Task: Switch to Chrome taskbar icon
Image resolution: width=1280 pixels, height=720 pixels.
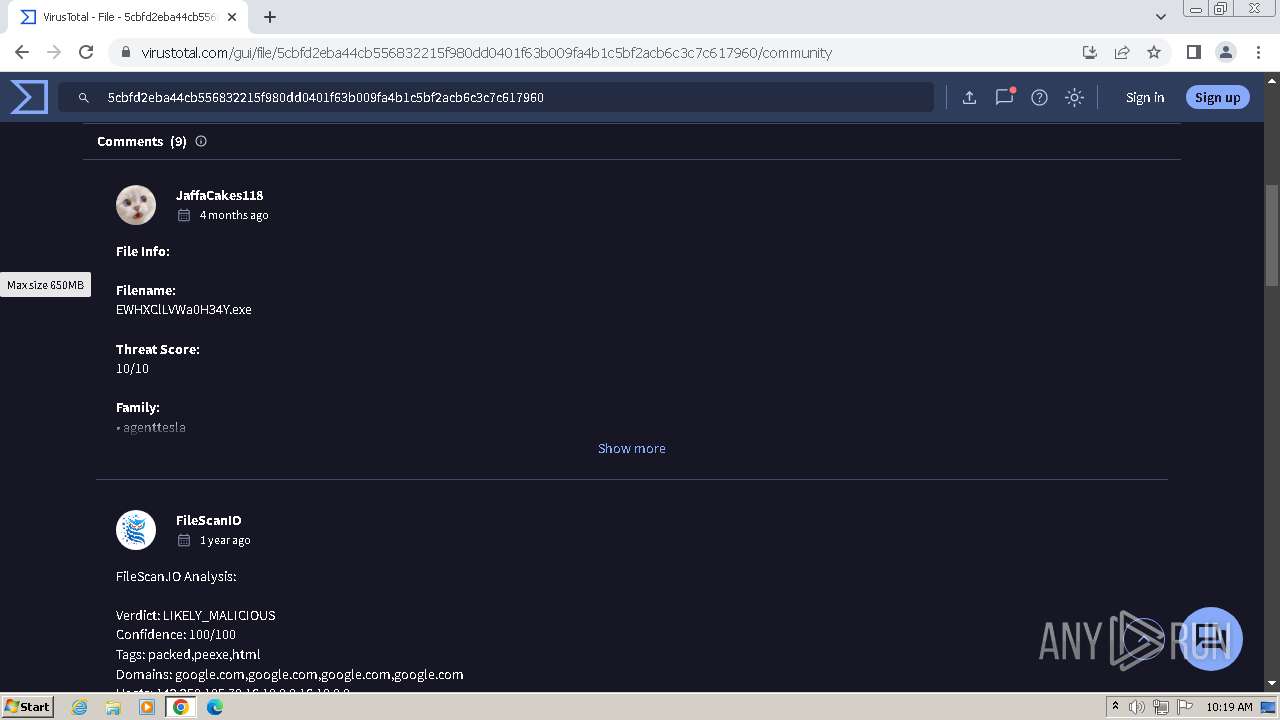Action: coord(180,707)
